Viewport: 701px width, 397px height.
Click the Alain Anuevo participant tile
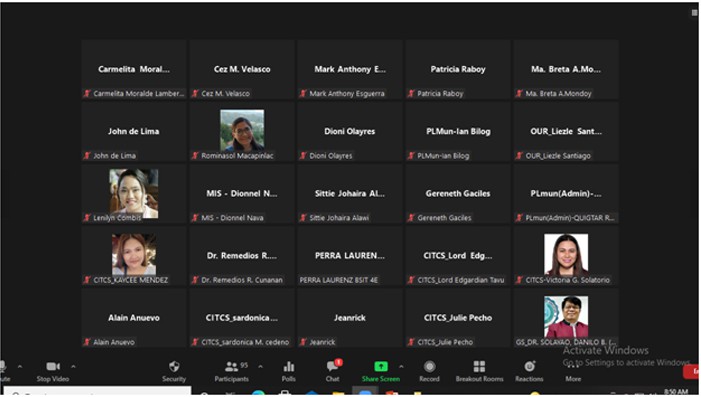[x=134, y=318]
